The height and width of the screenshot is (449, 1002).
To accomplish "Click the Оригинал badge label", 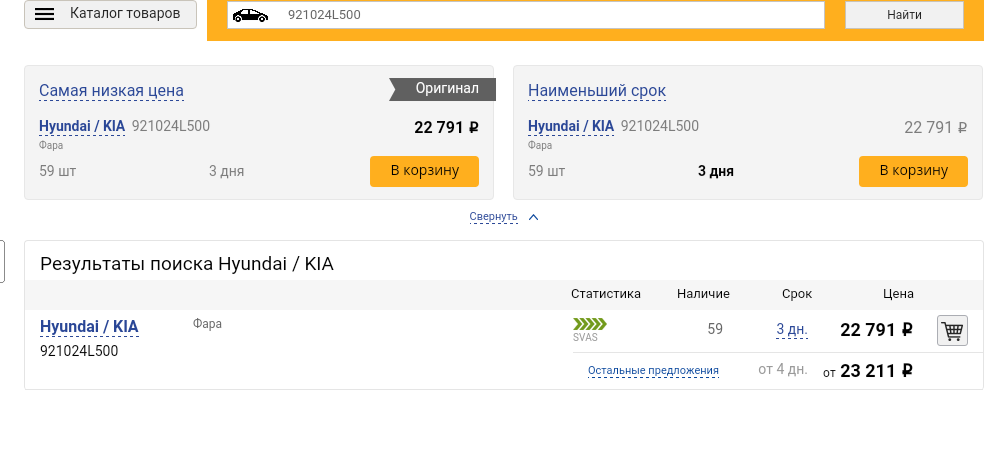I will point(447,89).
